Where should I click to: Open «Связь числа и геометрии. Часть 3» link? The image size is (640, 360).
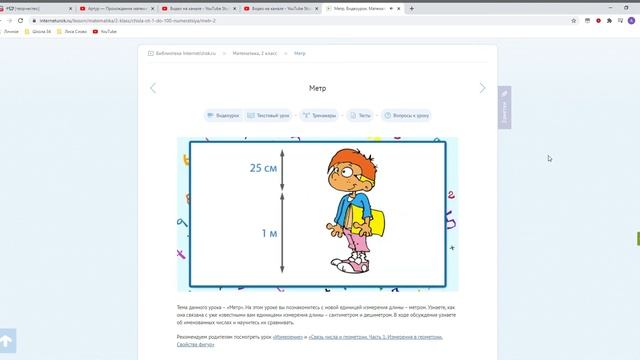coord(376,337)
